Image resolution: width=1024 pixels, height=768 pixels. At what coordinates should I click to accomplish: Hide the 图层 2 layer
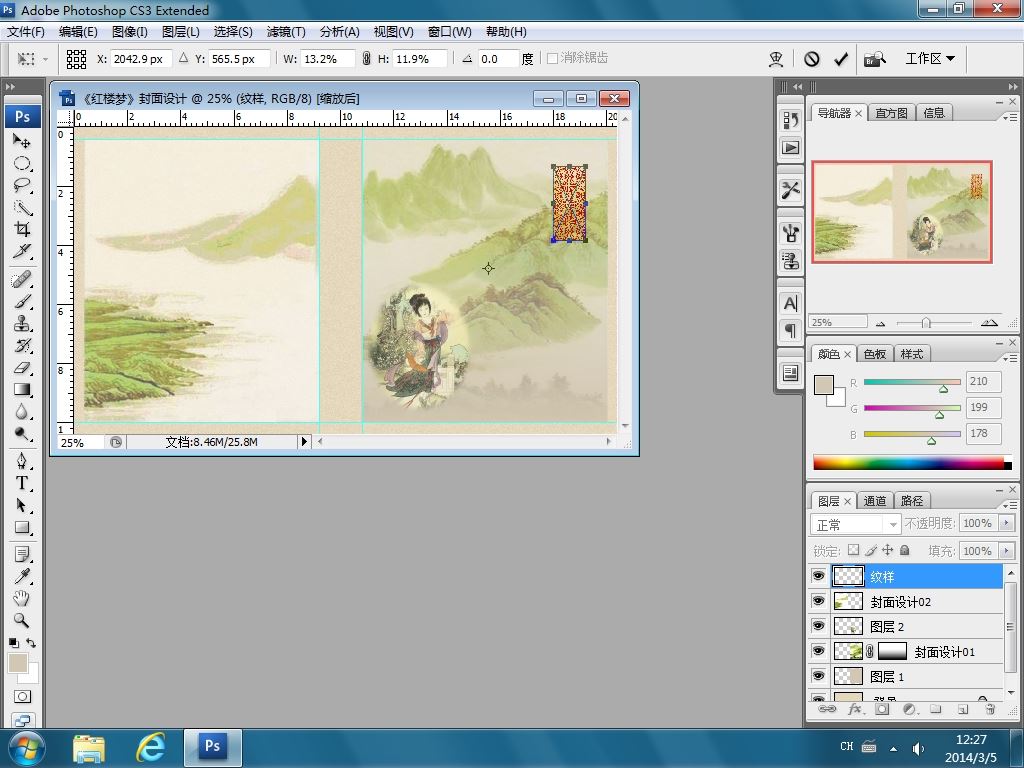click(818, 626)
